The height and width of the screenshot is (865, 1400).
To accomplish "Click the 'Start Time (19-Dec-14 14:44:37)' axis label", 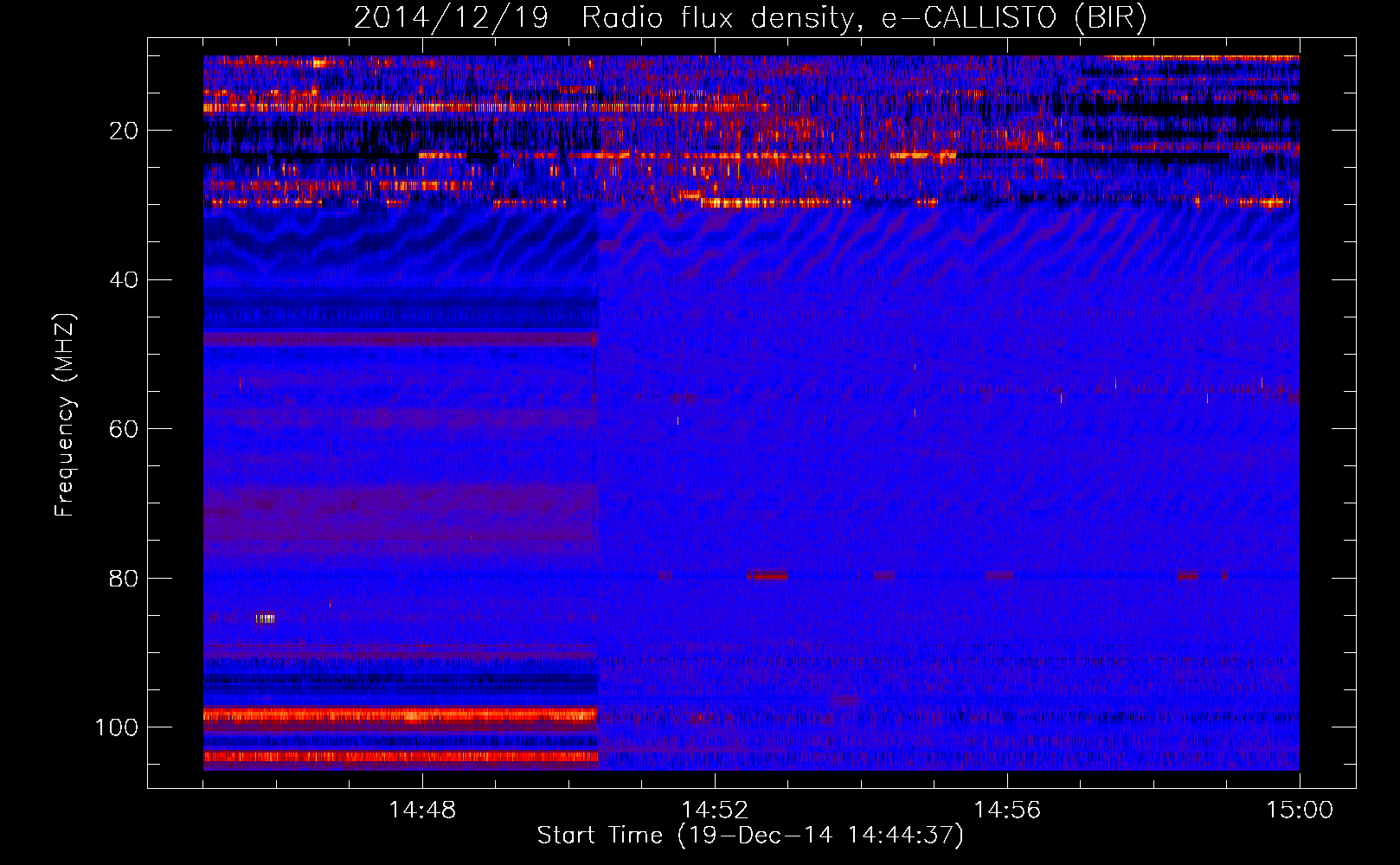I will pos(750,836).
